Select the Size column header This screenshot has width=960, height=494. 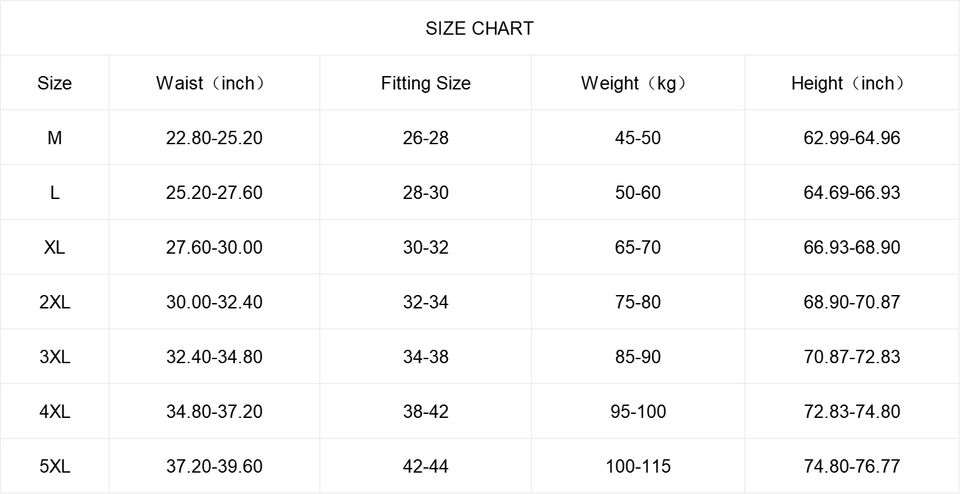pos(54,83)
